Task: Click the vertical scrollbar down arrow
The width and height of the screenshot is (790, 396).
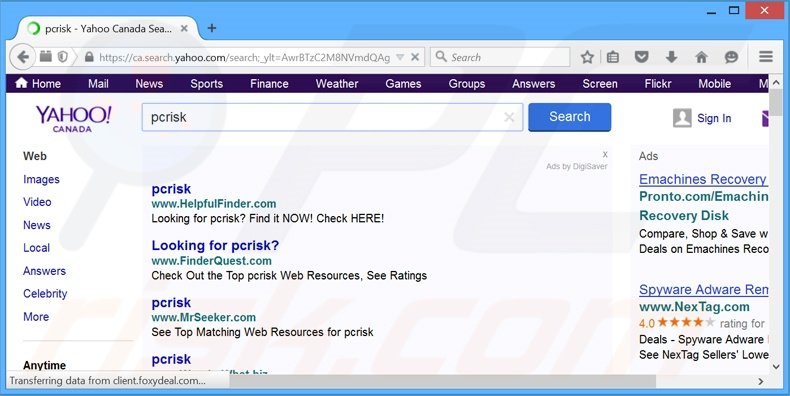Action: pyautogui.click(x=776, y=367)
